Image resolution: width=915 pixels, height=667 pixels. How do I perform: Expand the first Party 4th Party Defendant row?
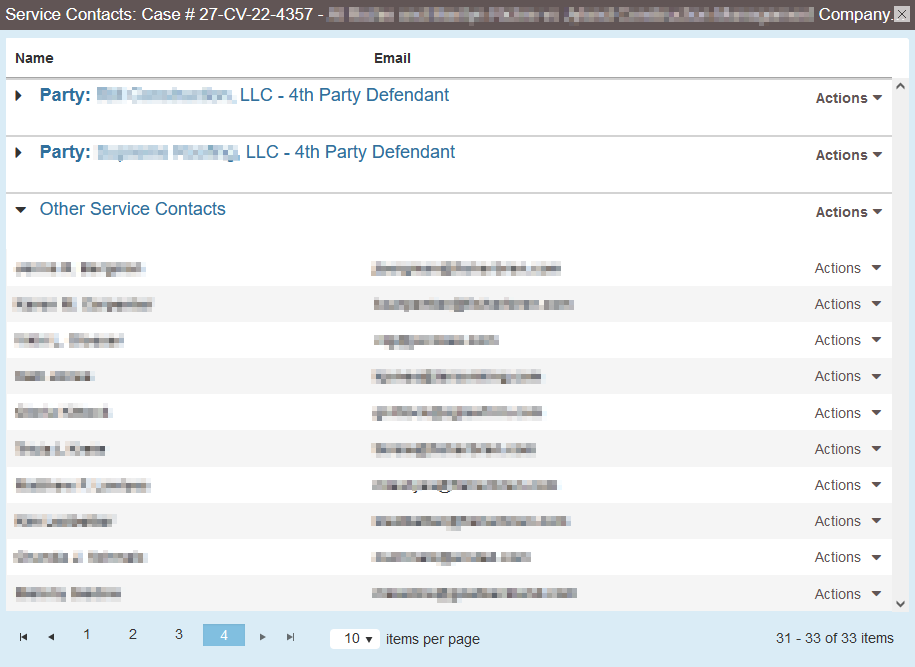click(19, 95)
